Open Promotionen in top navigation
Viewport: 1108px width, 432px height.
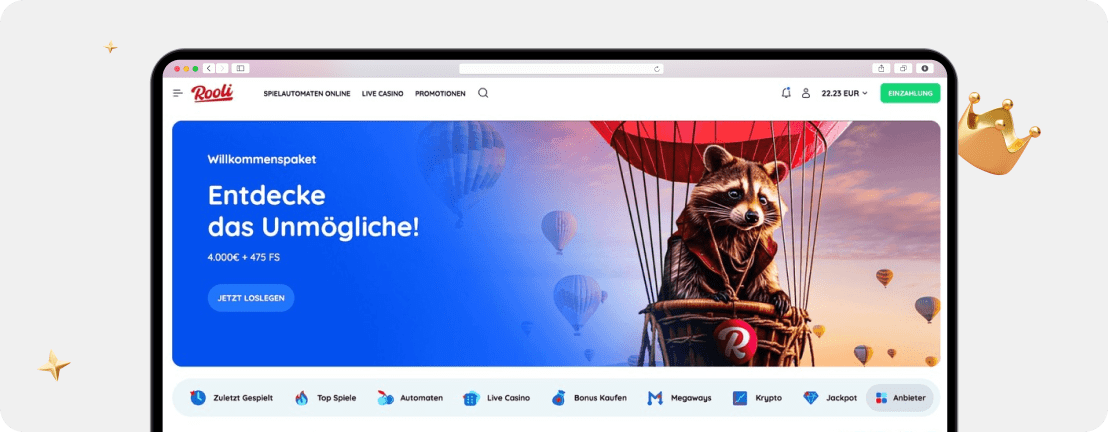(x=440, y=93)
